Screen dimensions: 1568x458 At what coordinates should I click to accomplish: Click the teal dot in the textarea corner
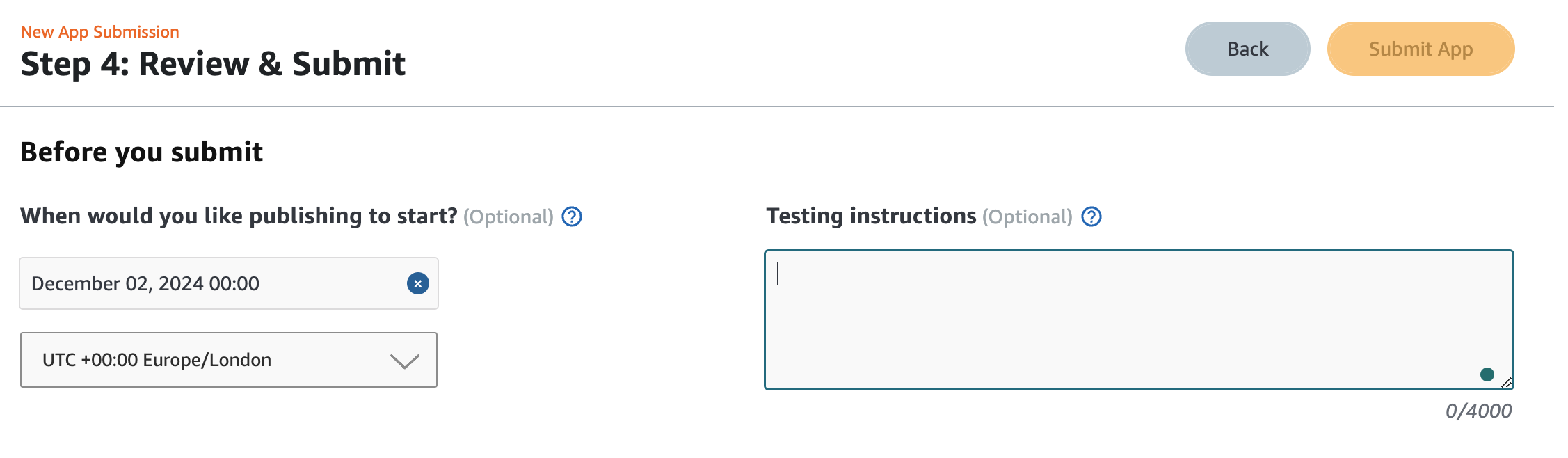coord(1486,374)
